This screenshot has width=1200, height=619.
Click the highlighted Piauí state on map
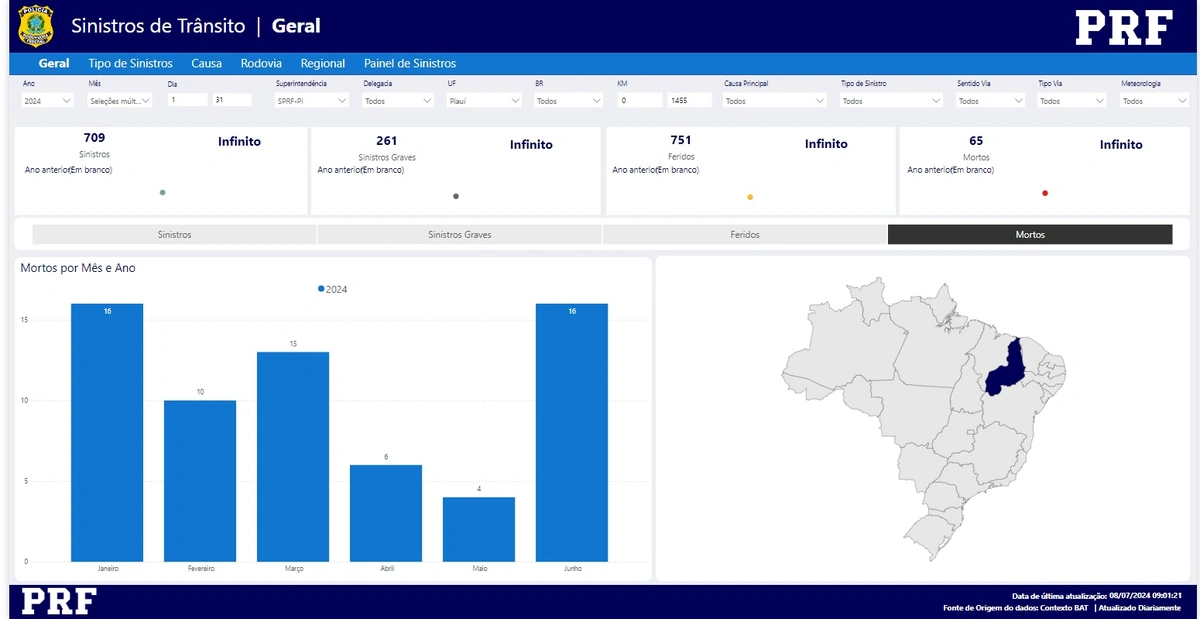1010,368
